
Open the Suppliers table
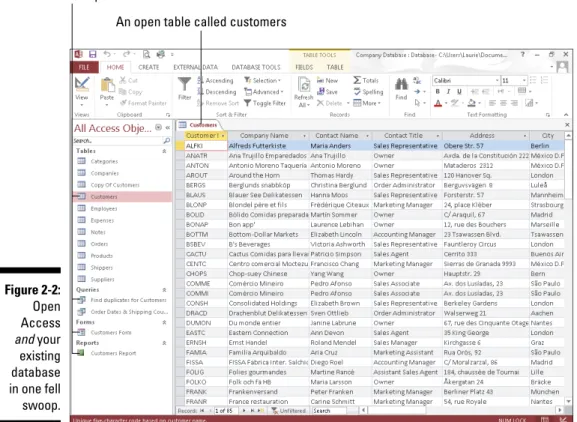click(102, 279)
